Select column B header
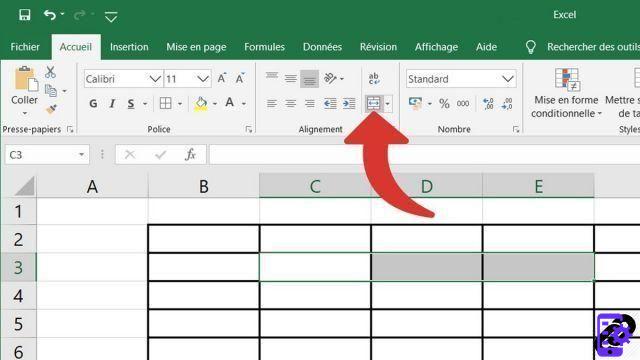The height and width of the screenshot is (360, 640). pos(204,187)
